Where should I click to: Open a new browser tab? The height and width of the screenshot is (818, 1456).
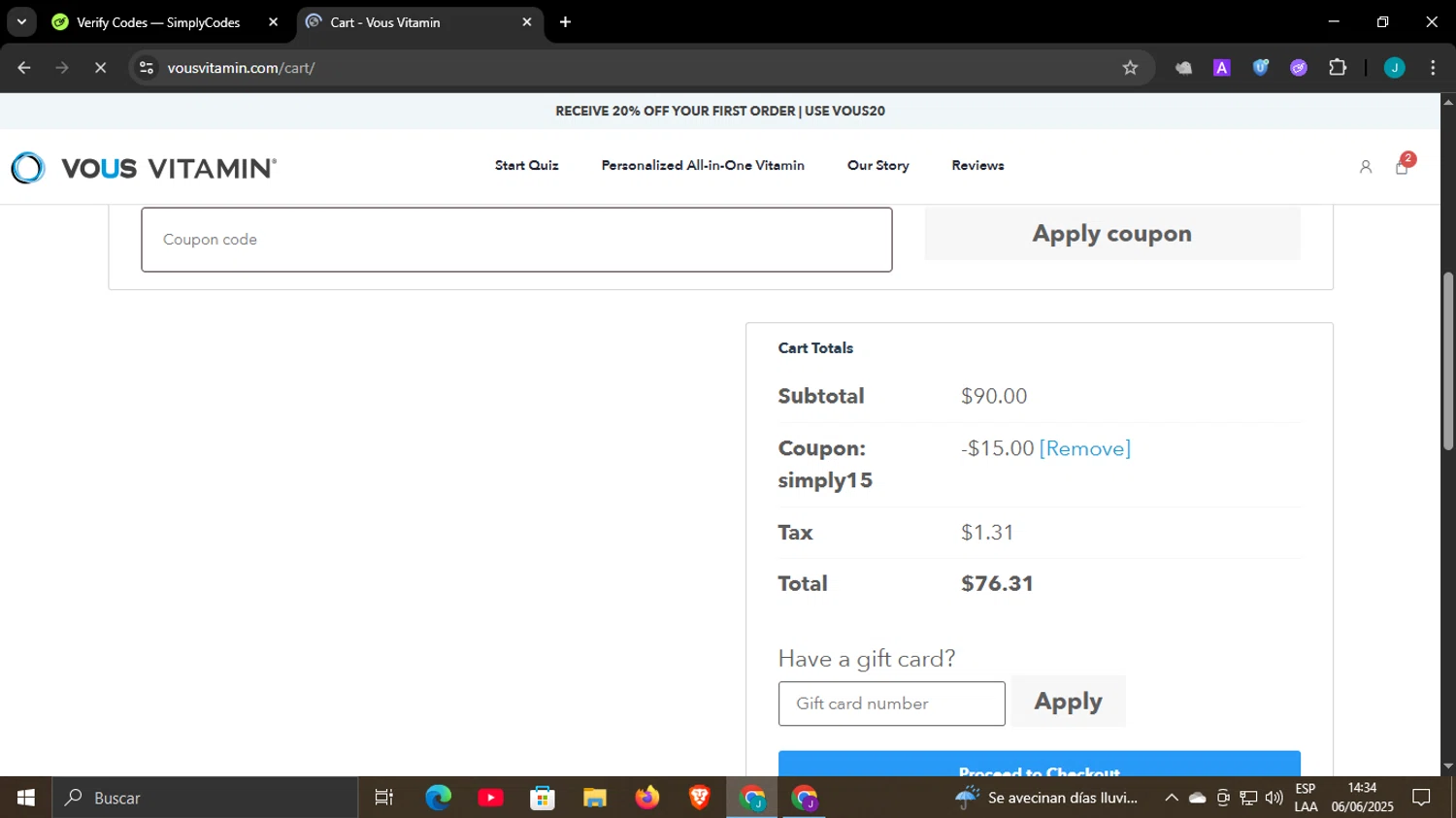pyautogui.click(x=566, y=21)
